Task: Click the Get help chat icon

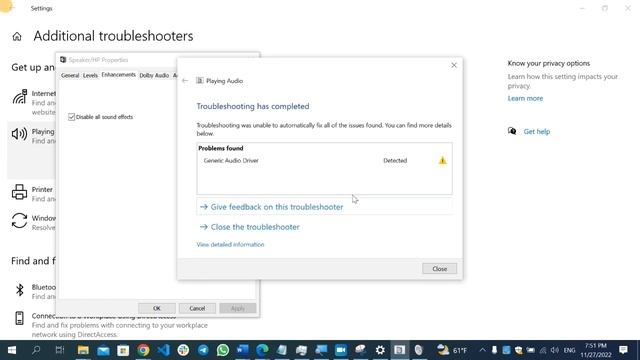Action: tap(512, 131)
